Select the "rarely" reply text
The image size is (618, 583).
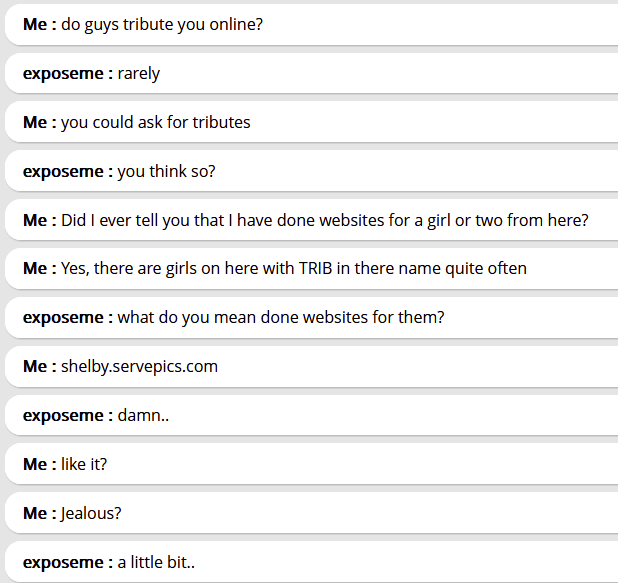click(139, 73)
